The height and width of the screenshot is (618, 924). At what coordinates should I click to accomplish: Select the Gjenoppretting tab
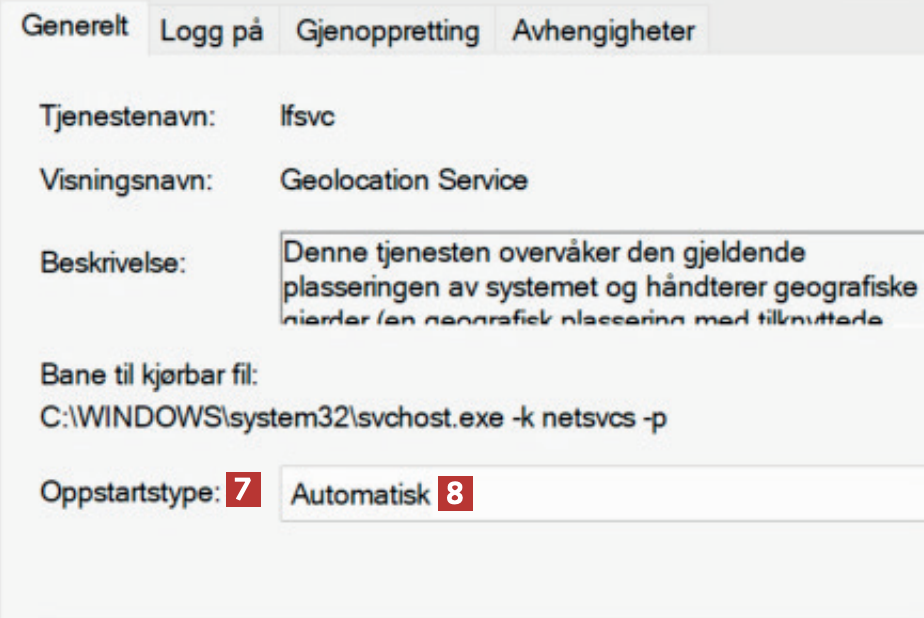pyautogui.click(x=387, y=31)
